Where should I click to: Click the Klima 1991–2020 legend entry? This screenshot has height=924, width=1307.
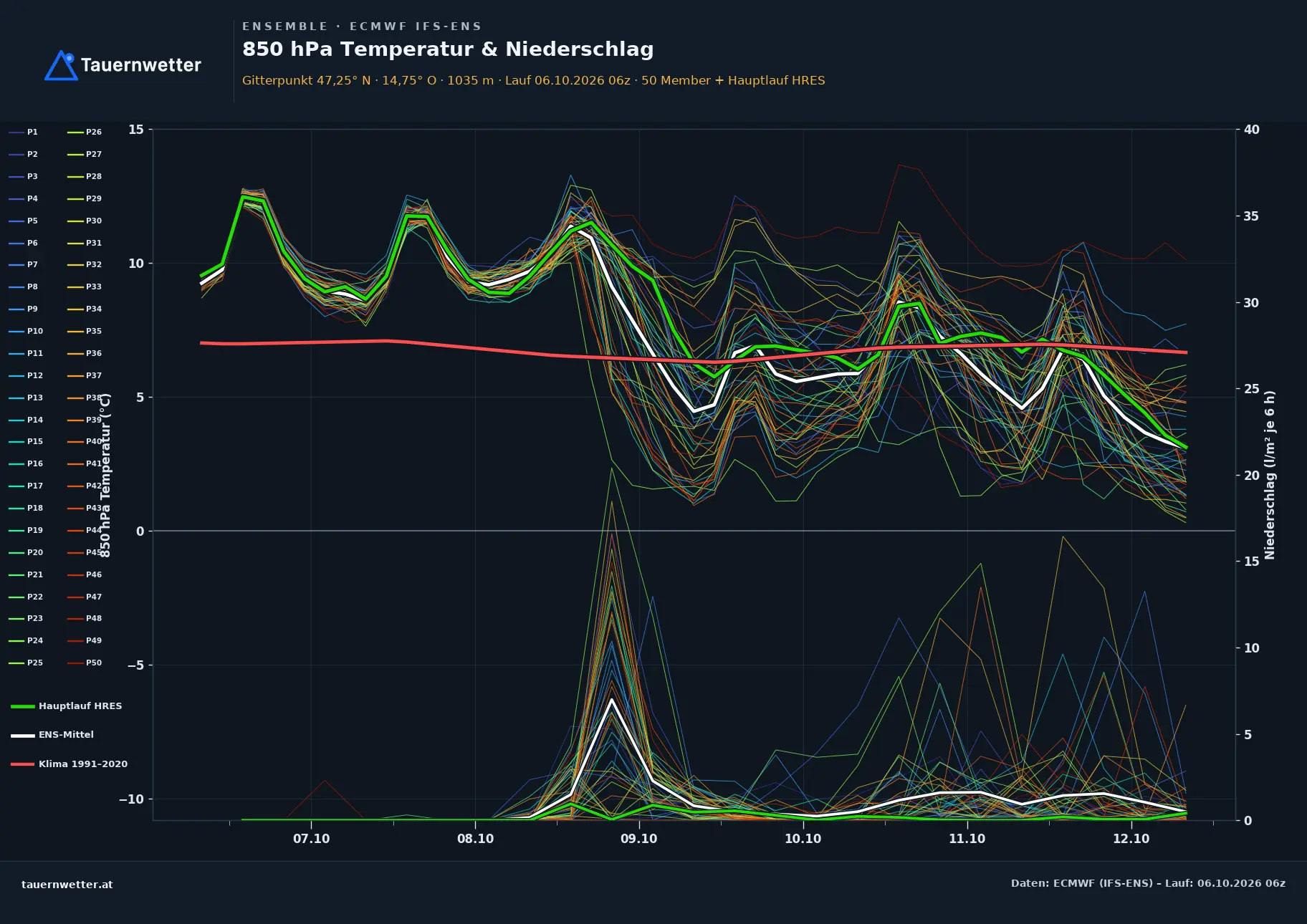pyautogui.click(x=70, y=764)
